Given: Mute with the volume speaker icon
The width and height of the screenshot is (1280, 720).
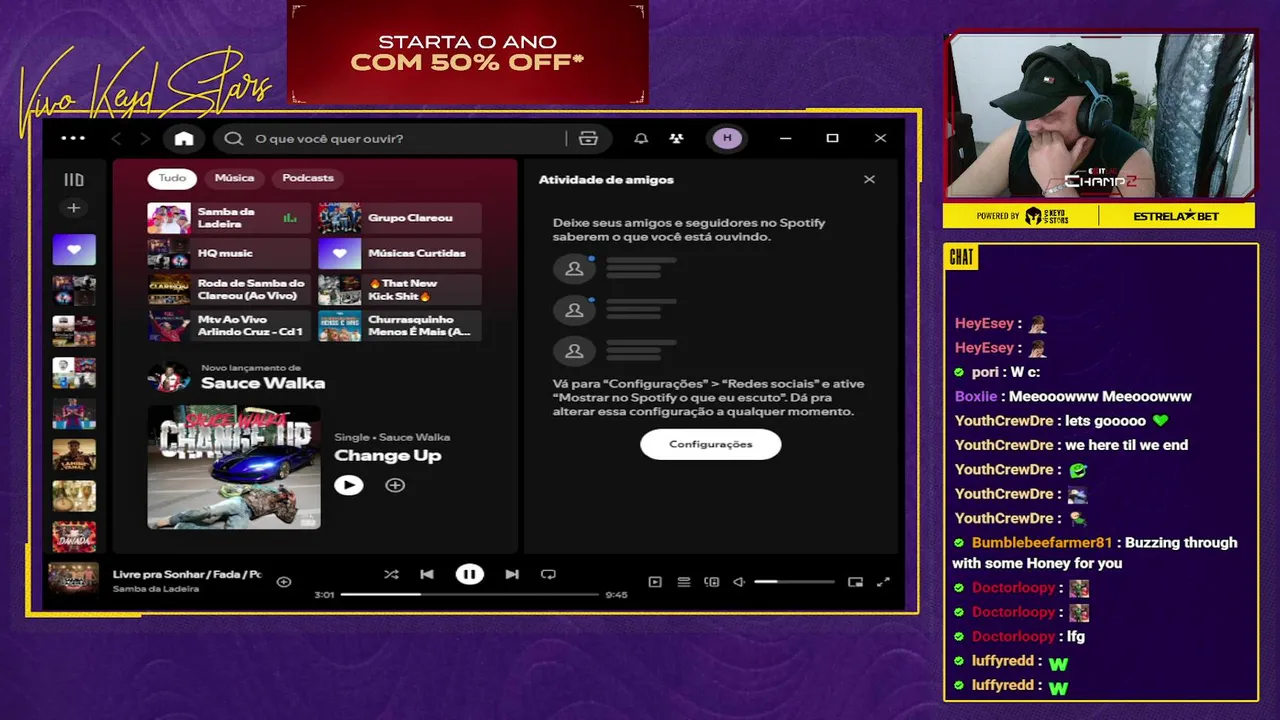Looking at the screenshot, I should point(739,582).
